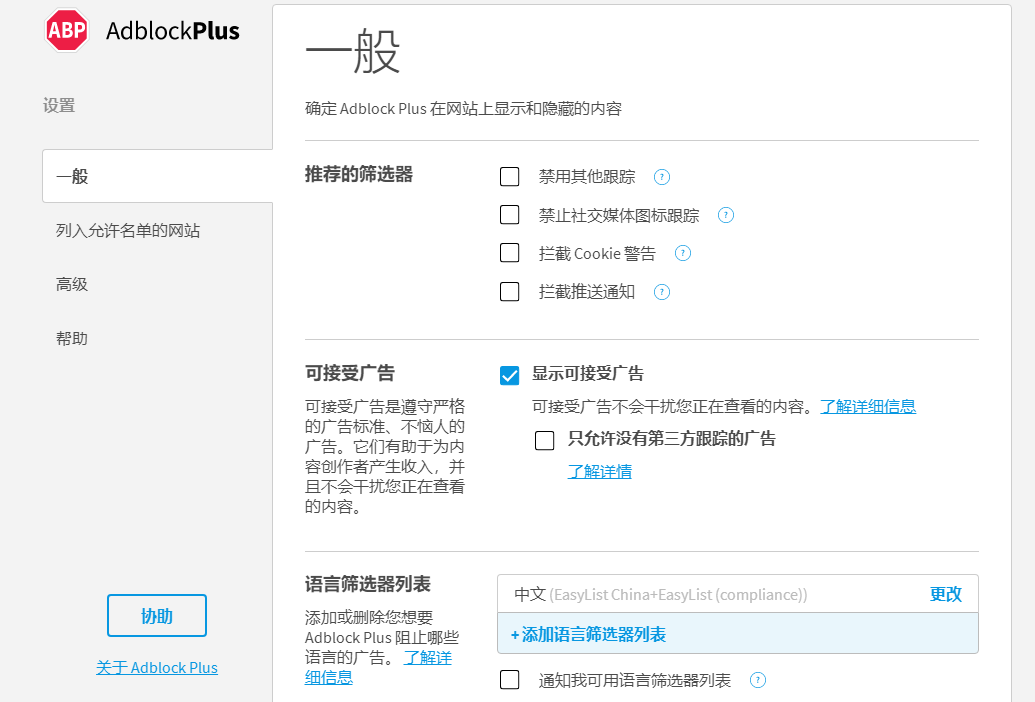
Task: Expand +添加语言筛选器列表
Action: click(x=588, y=634)
